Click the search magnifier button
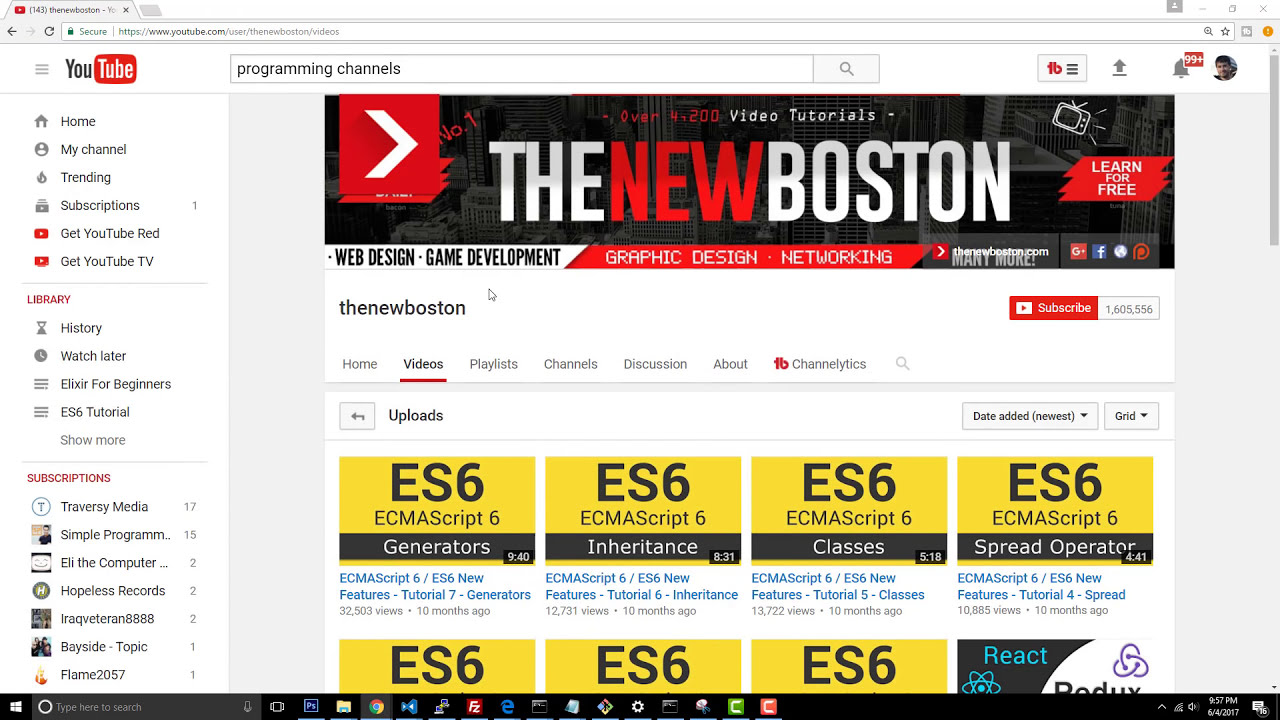The height and width of the screenshot is (720, 1280). [x=846, y=69]
